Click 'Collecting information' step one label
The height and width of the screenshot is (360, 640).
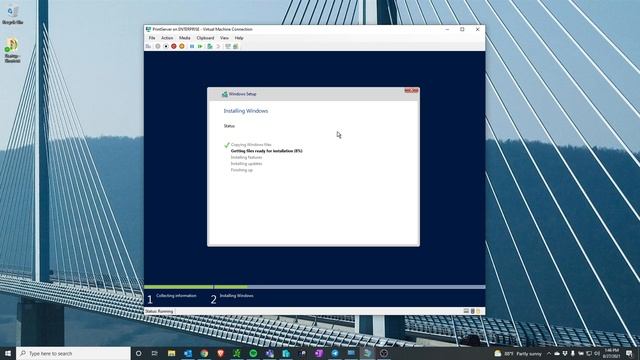176,296
